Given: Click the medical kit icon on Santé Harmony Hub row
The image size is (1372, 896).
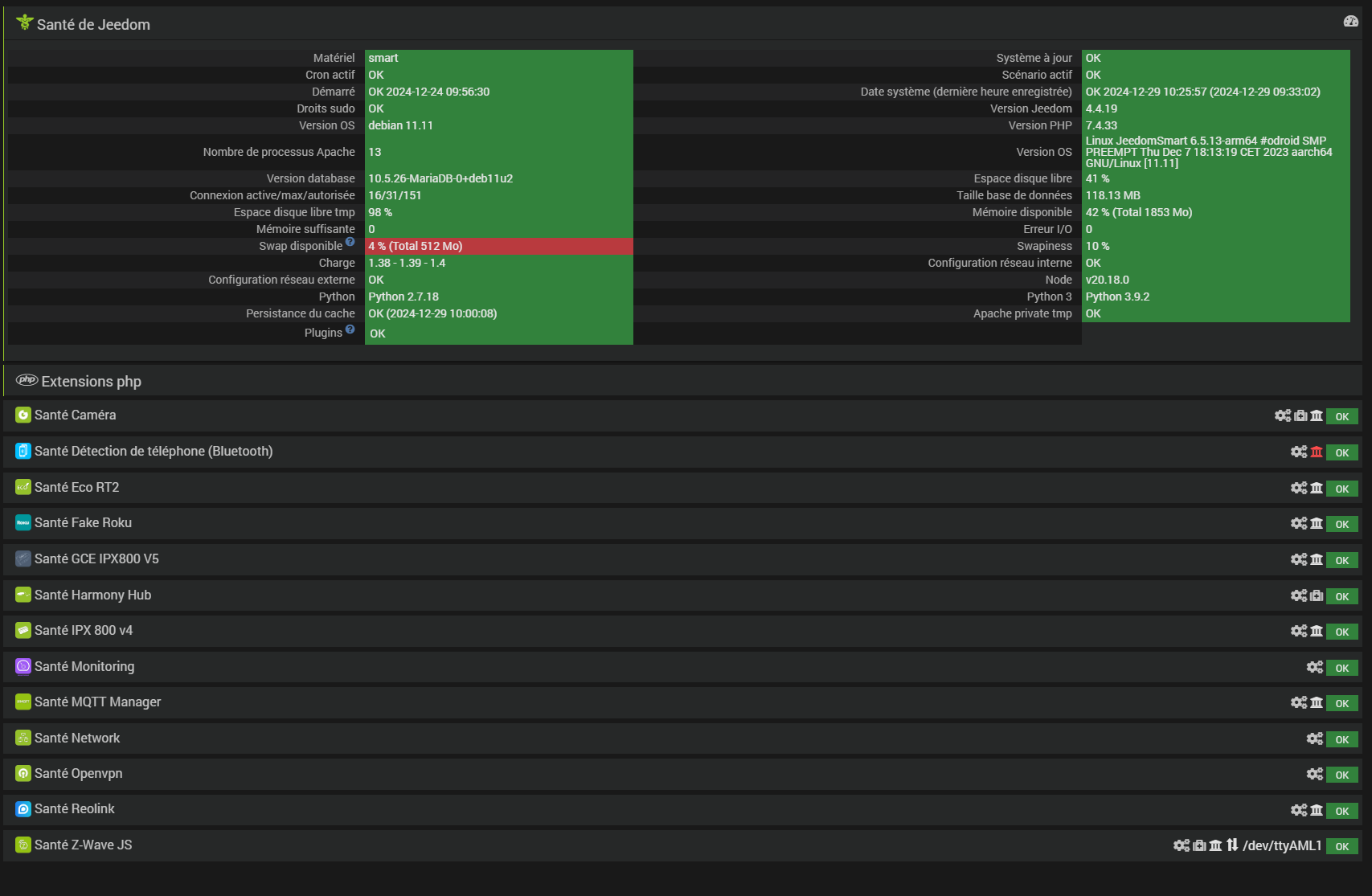Looking at the screenshot, I should 1317,595.
